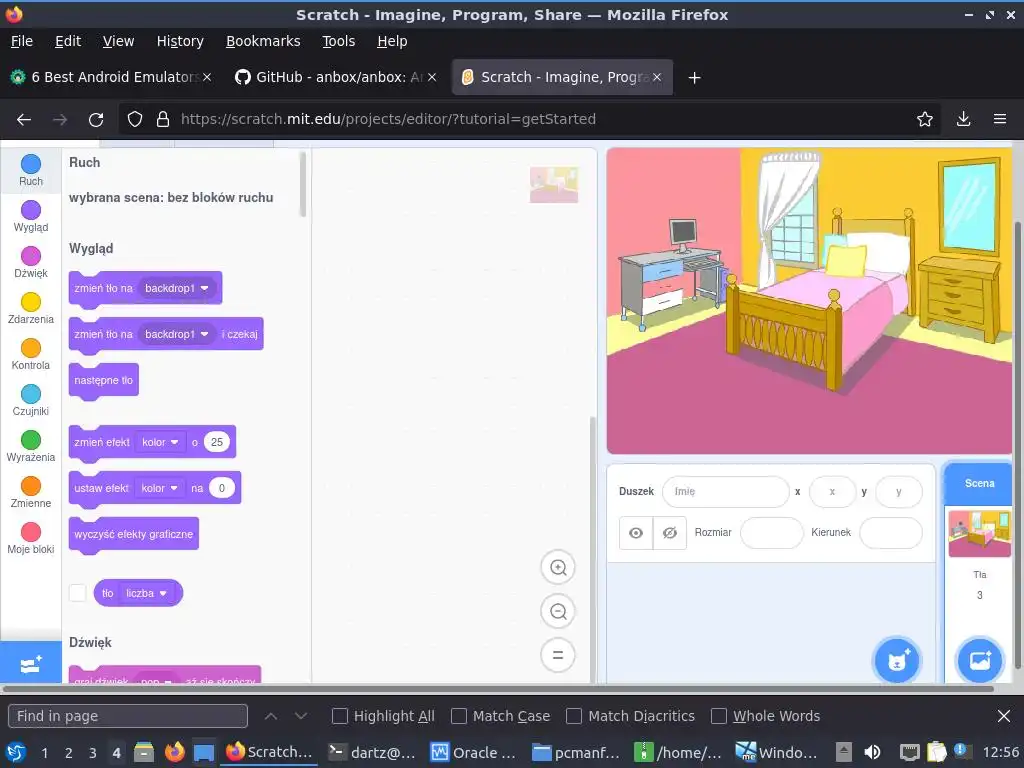1024x768 pixels.
Task: Zoom in the scripting workspace
Action: pos(558,568)
